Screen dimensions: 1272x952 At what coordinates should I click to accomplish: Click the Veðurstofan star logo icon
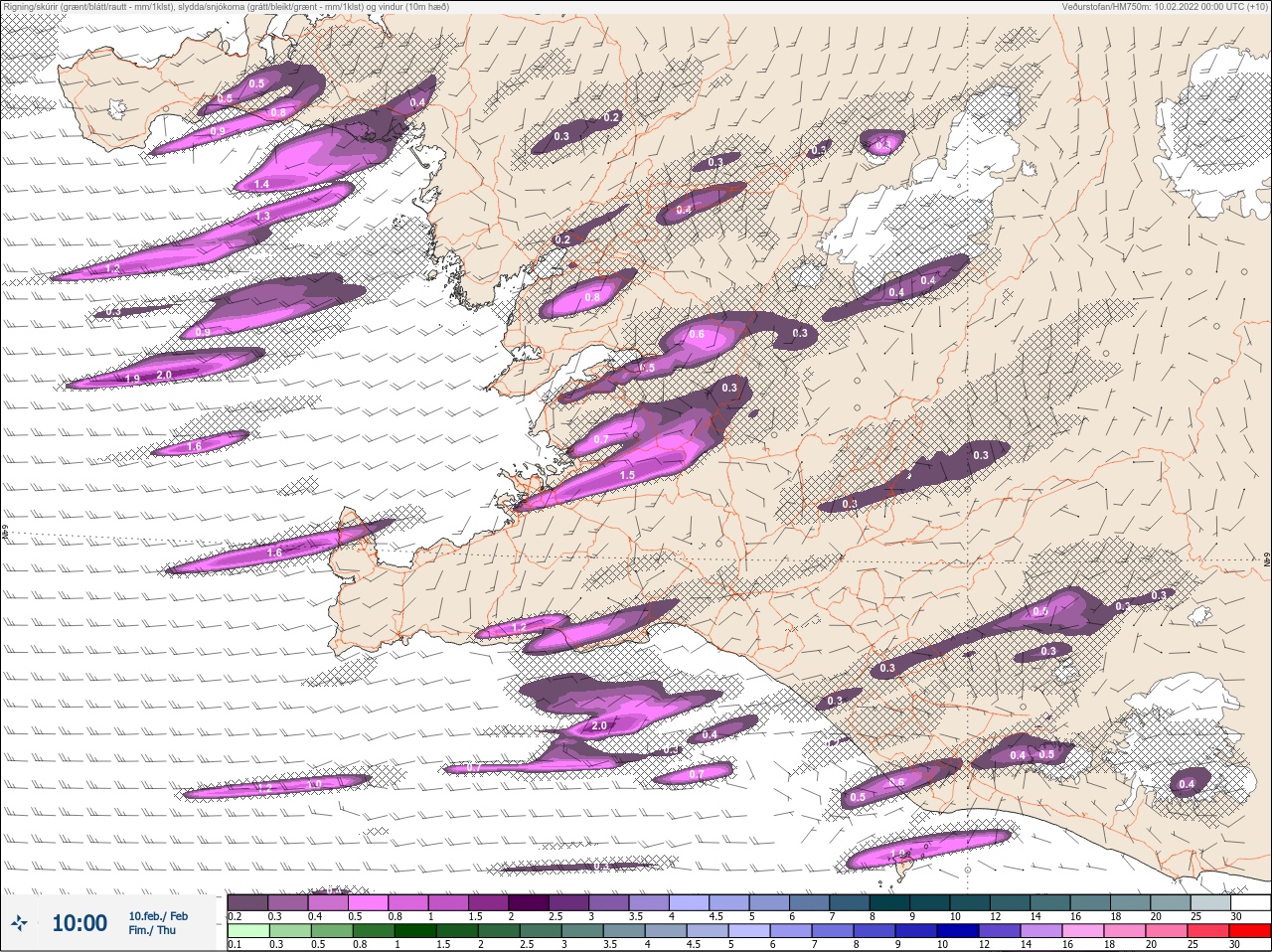(20, 923)
